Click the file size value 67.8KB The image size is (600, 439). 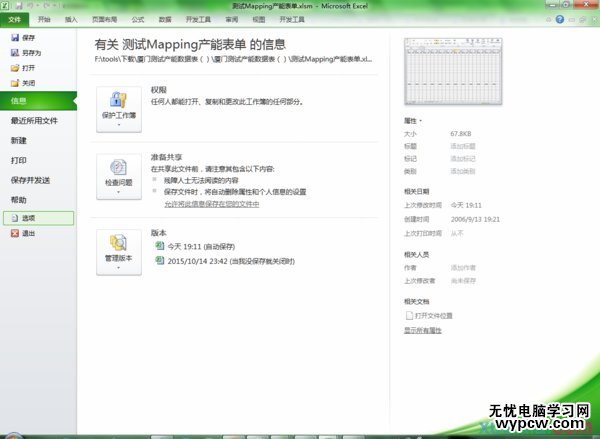click(461, 134)
